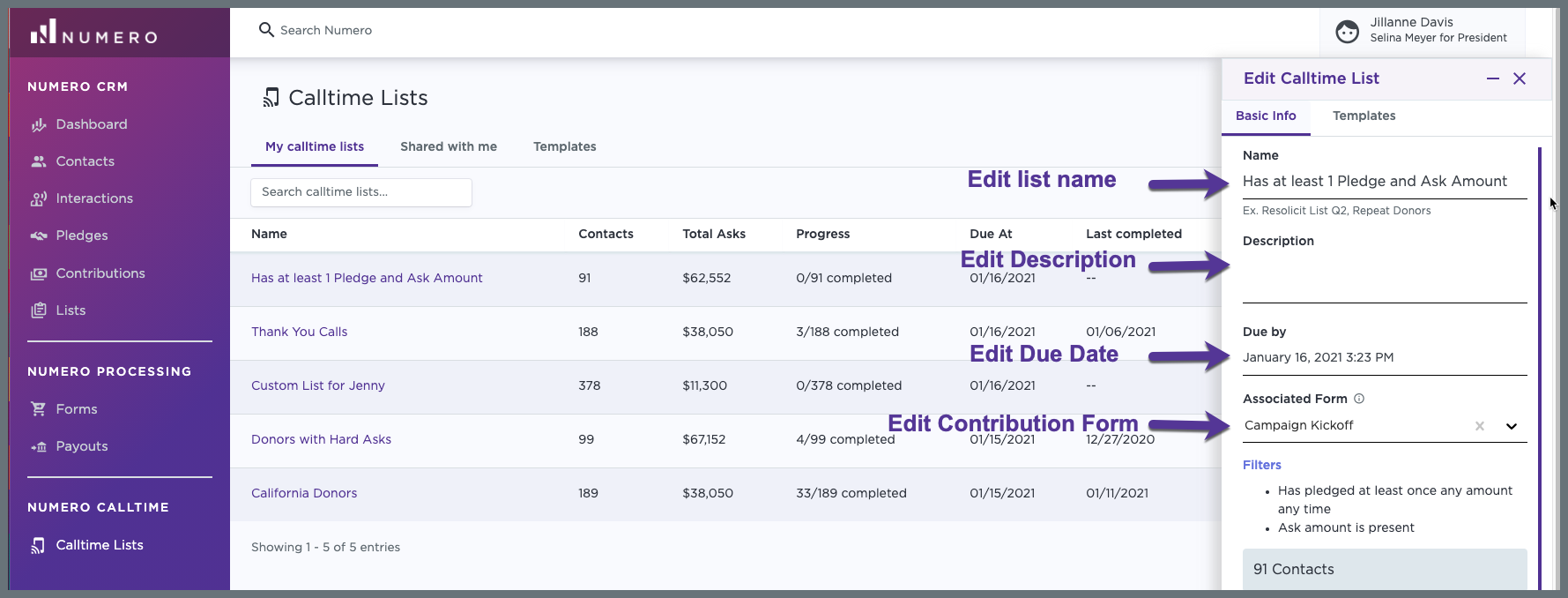Image resolution: width=1568 pixels, height=598 pixels.
Task: Click the Pledges handshake icon
Action: (38, 236)
